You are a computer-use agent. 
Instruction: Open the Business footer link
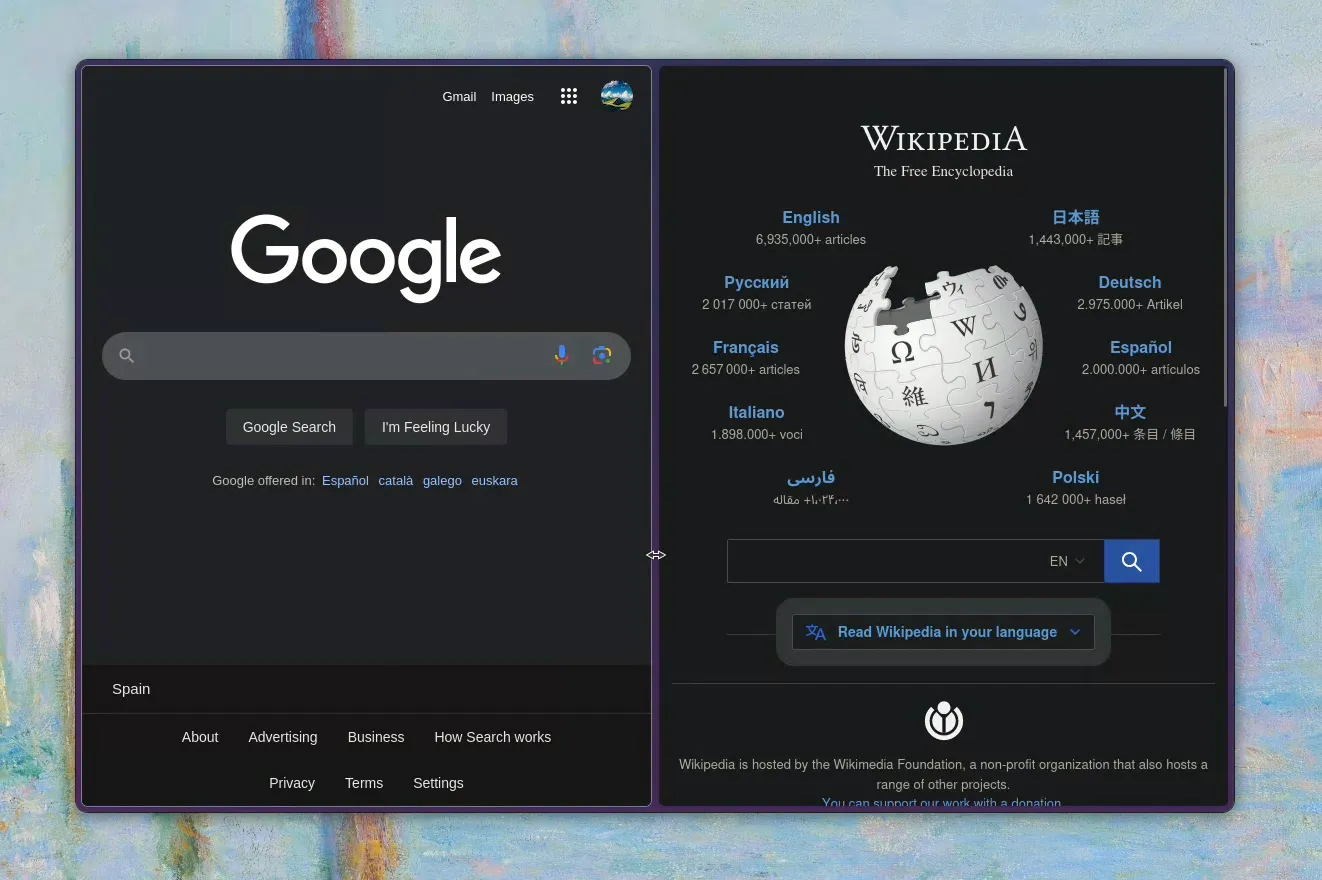tap(376, 737)
